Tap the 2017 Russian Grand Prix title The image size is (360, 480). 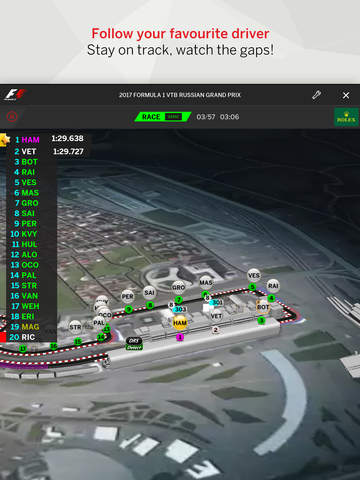[180, 95]
